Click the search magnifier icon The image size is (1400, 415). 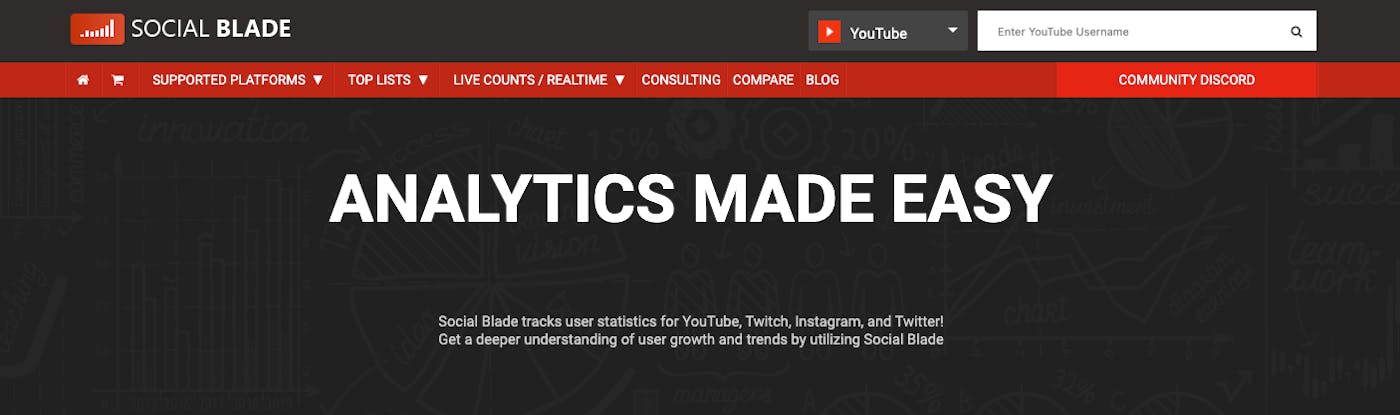pyautogui.click(x=1296, y=32)
